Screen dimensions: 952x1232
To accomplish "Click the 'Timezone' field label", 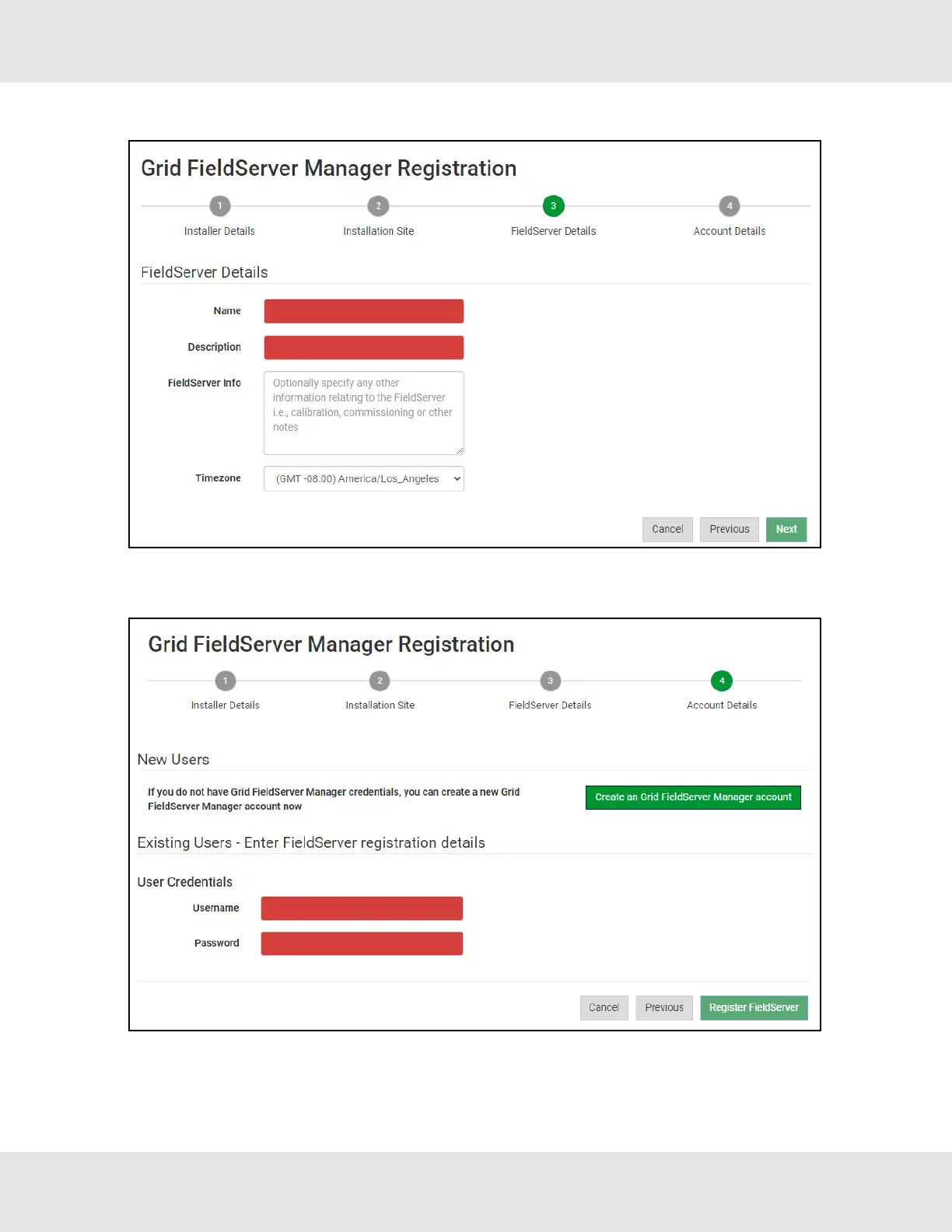I will pos(218,478).
